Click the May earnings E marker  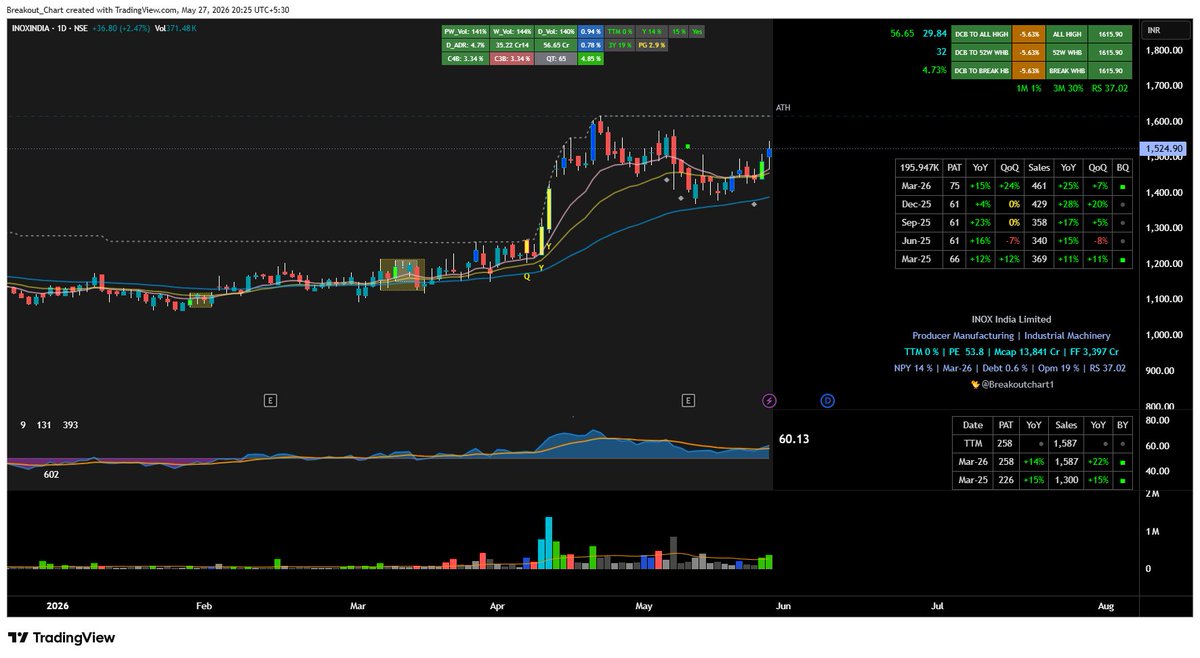pos(688,400)
